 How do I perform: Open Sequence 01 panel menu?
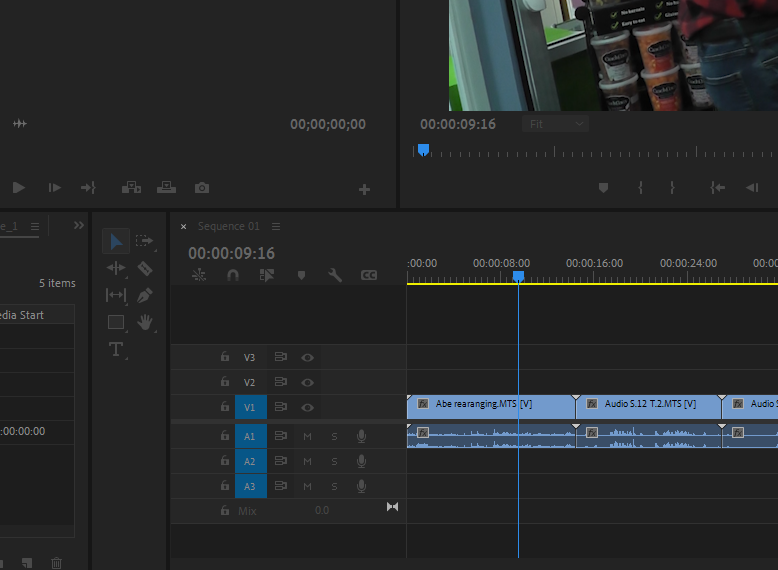[276, 226]
